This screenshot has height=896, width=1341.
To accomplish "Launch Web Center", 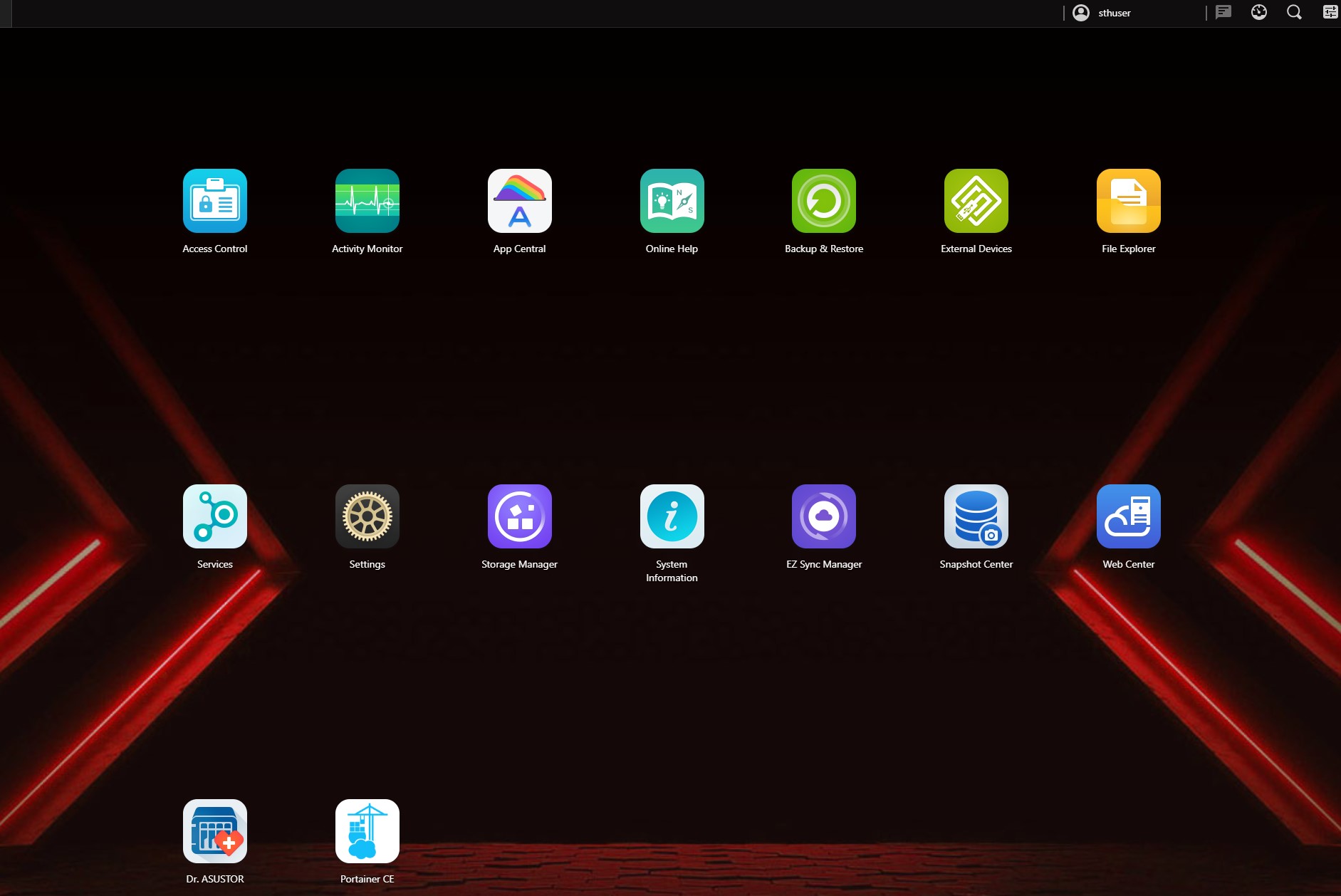I will pos(1129,516).
